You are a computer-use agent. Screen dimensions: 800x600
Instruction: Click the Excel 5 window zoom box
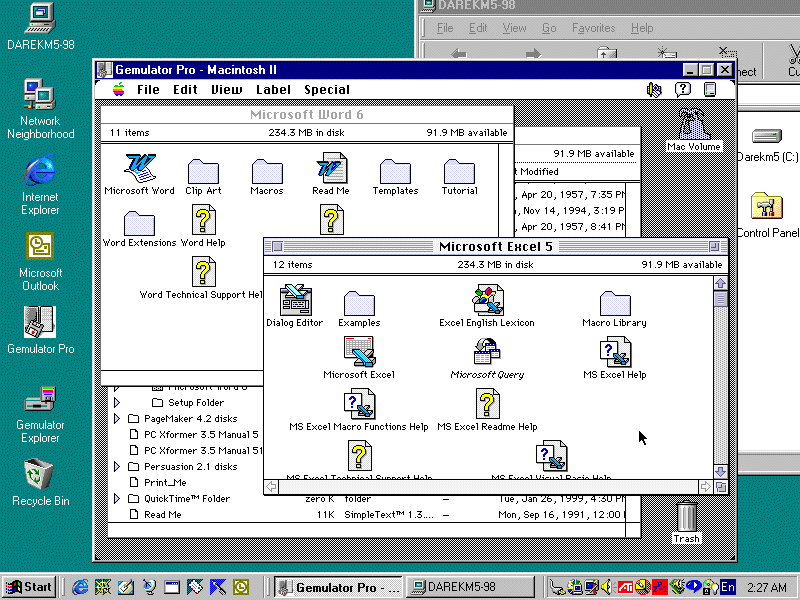[714, 247]
